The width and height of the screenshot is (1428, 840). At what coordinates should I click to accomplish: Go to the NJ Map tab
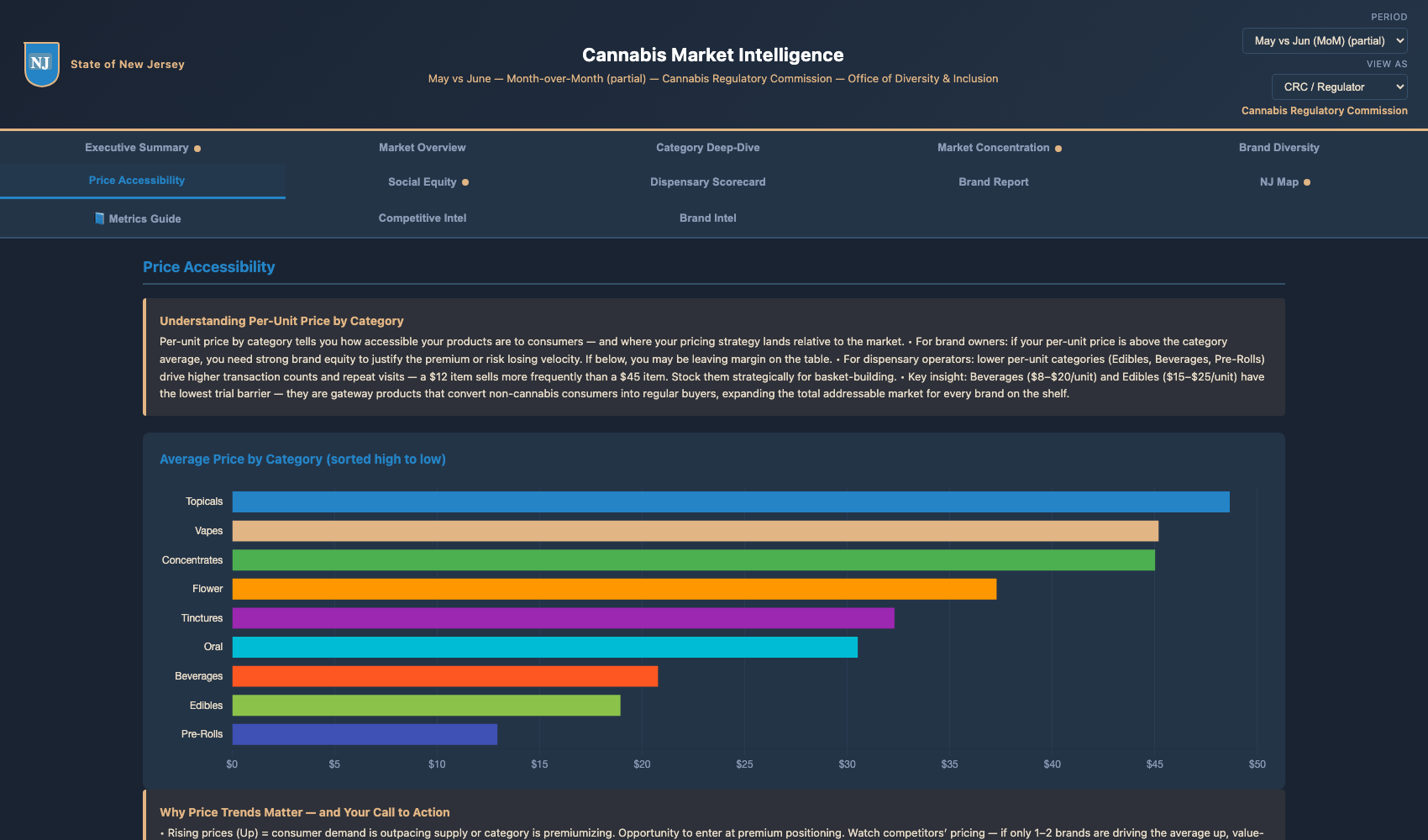point(1285,181)
